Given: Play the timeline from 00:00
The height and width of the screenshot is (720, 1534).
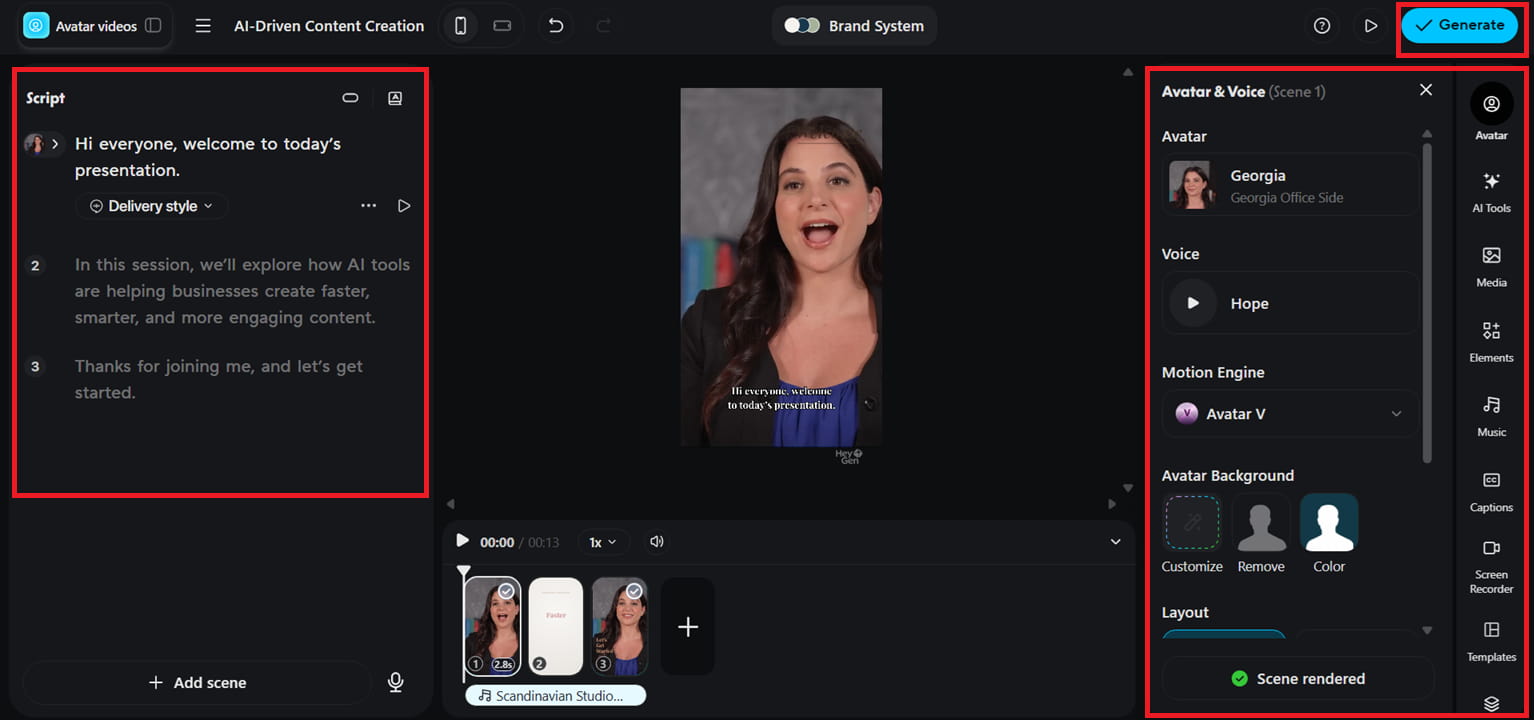Looking at the screenshot, I should [462, 541].
